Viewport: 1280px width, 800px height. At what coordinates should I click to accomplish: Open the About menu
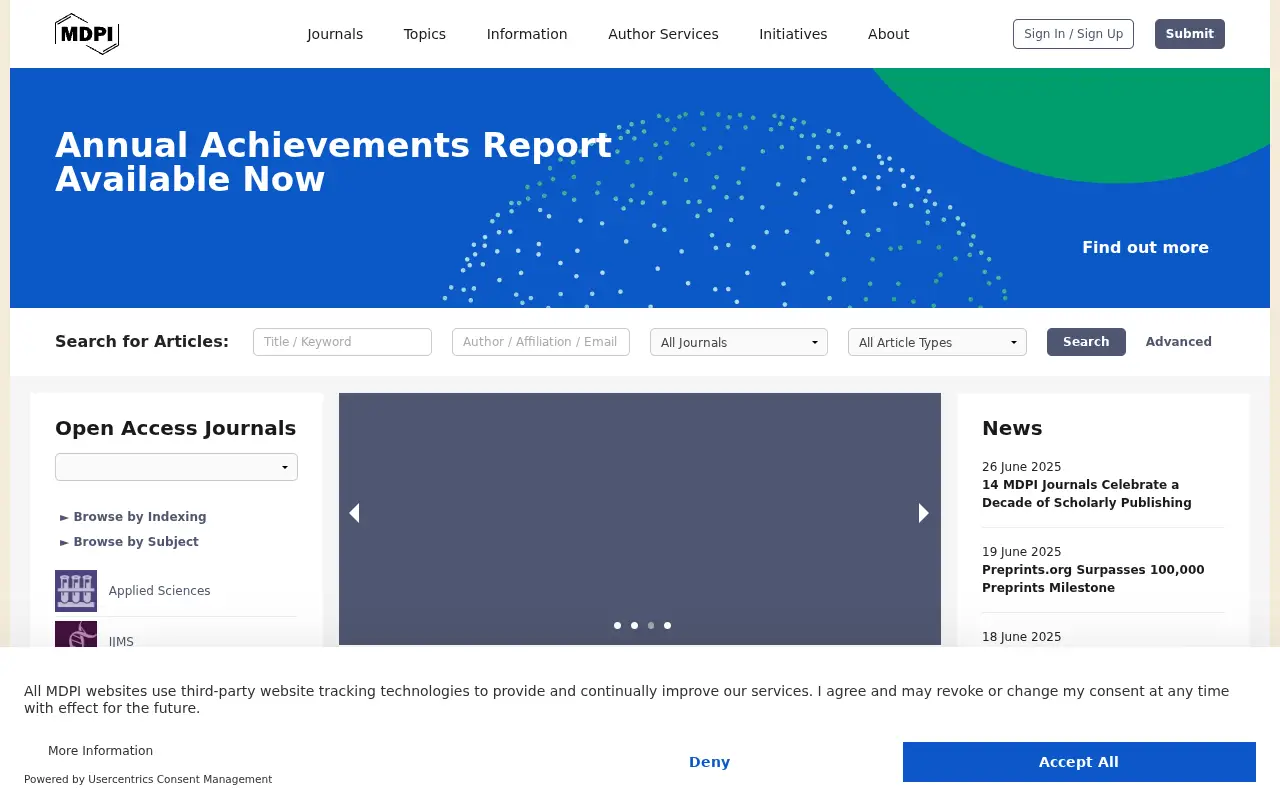click(x=888, y=34)
